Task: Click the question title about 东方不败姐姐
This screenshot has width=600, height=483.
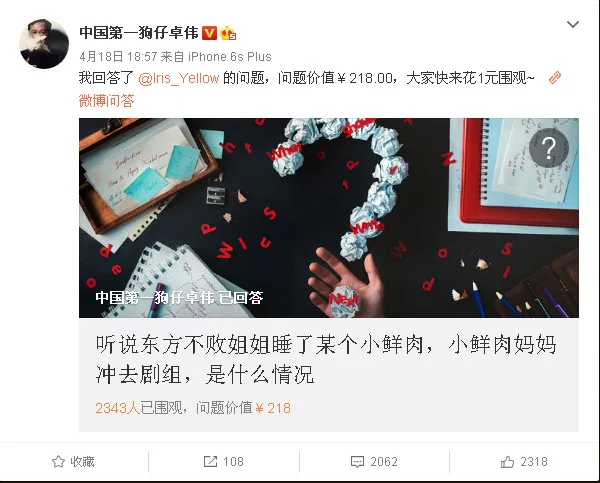Action: click(x=325, y=359)
